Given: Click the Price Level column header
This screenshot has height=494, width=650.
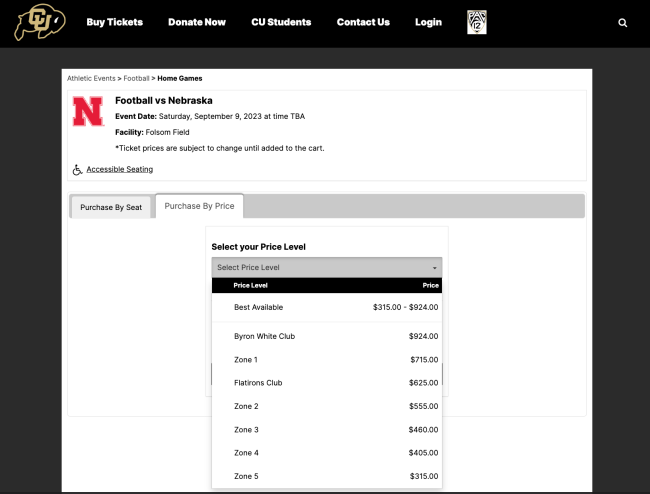Looking at the screenshot, I should click(250, 285).
